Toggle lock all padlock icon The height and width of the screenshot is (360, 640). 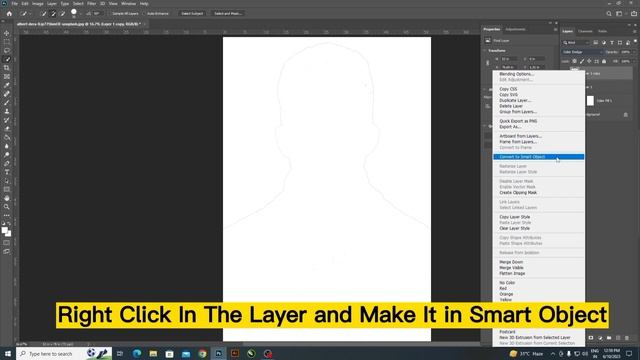[604, 61]
